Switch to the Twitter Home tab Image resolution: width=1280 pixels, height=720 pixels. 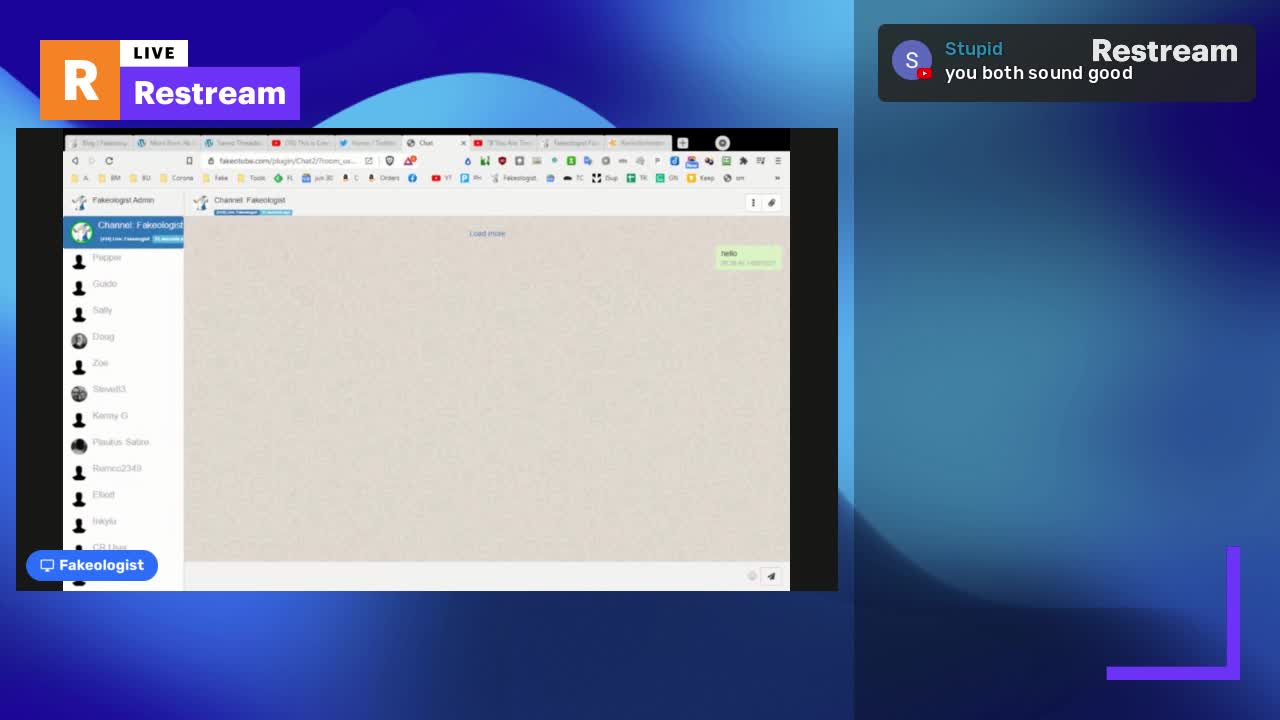click(x=368, y=143)
